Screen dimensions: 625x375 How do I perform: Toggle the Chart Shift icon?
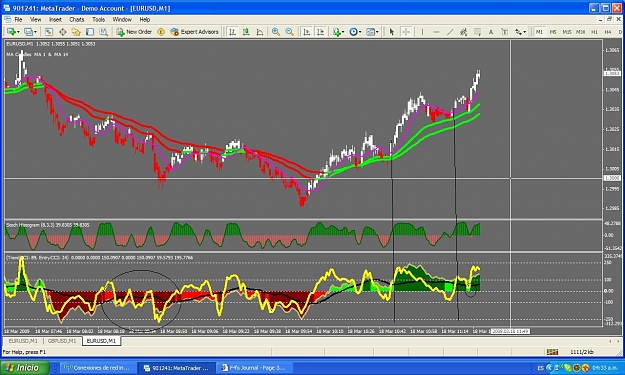coord(320,32)
